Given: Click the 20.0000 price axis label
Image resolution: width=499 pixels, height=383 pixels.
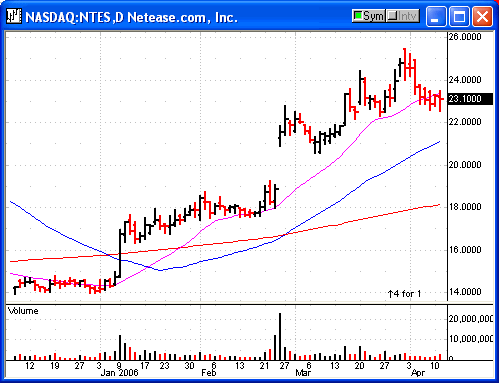Looking at the screenshot, I should (x=465, y=165).
